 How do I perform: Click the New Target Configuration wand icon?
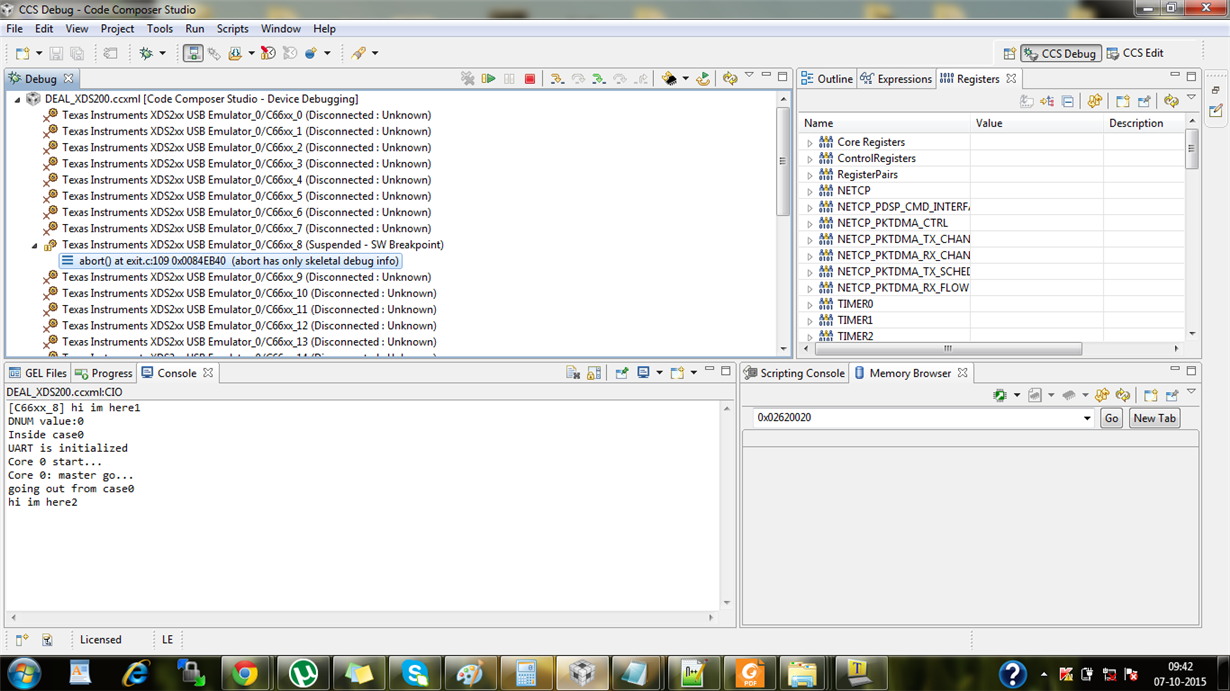pyautogui.click(x=358, y=53)
